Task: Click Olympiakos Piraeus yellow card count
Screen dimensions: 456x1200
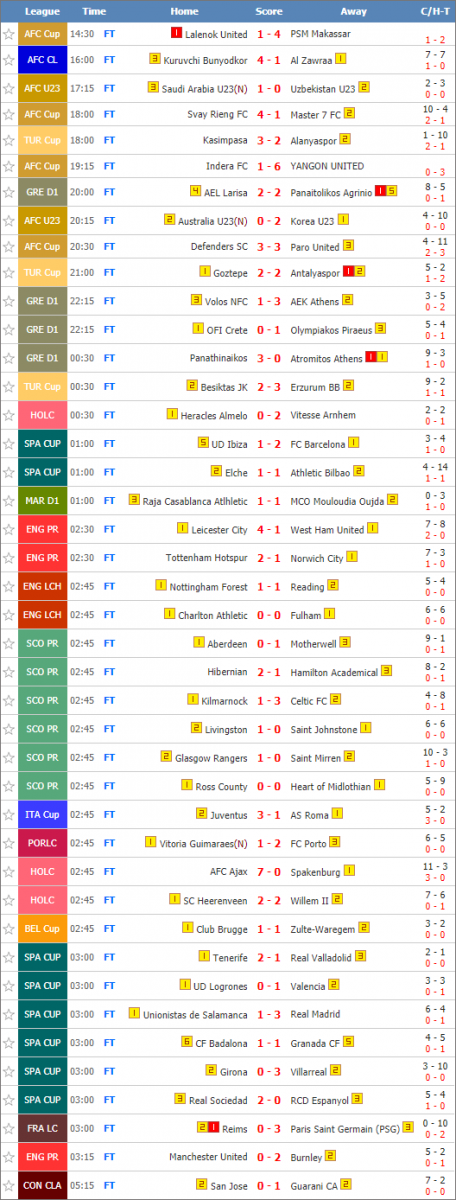Action: (x=380, y=329)
